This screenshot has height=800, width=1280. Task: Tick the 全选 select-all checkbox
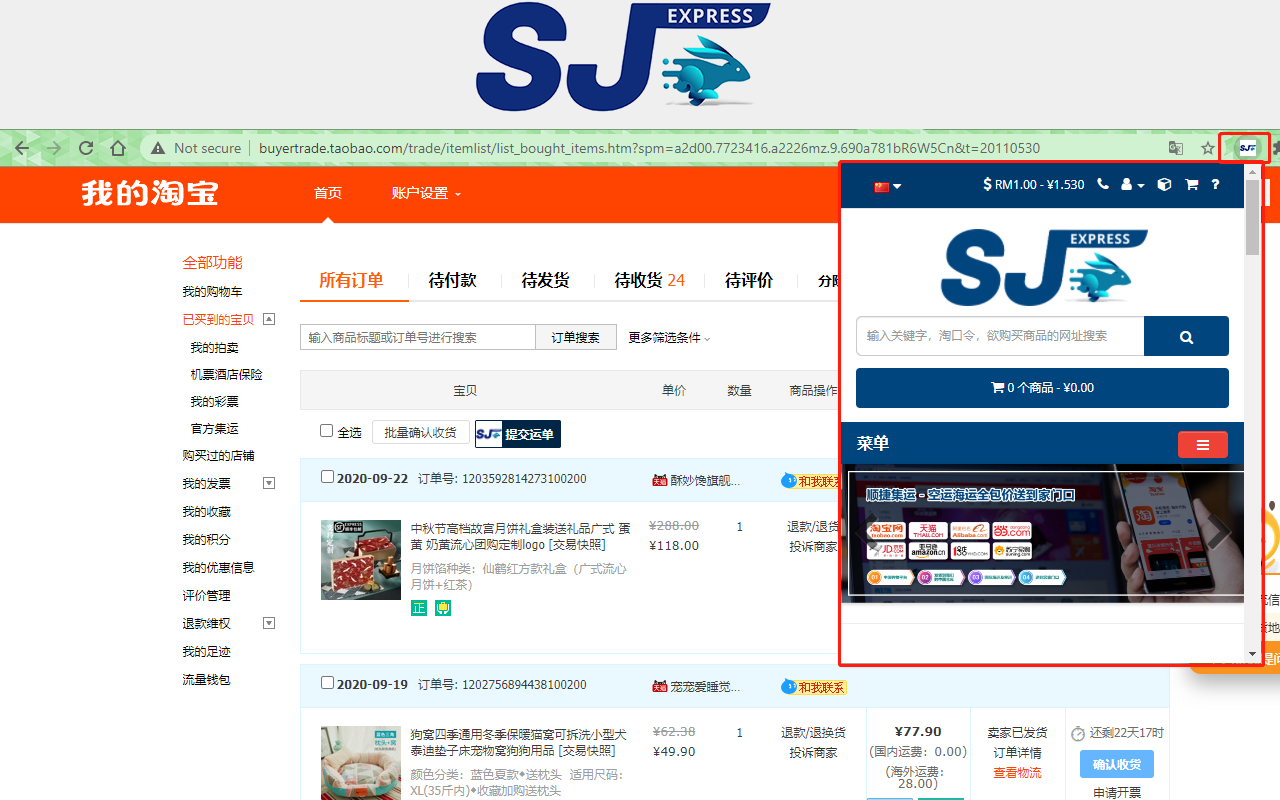326,431
